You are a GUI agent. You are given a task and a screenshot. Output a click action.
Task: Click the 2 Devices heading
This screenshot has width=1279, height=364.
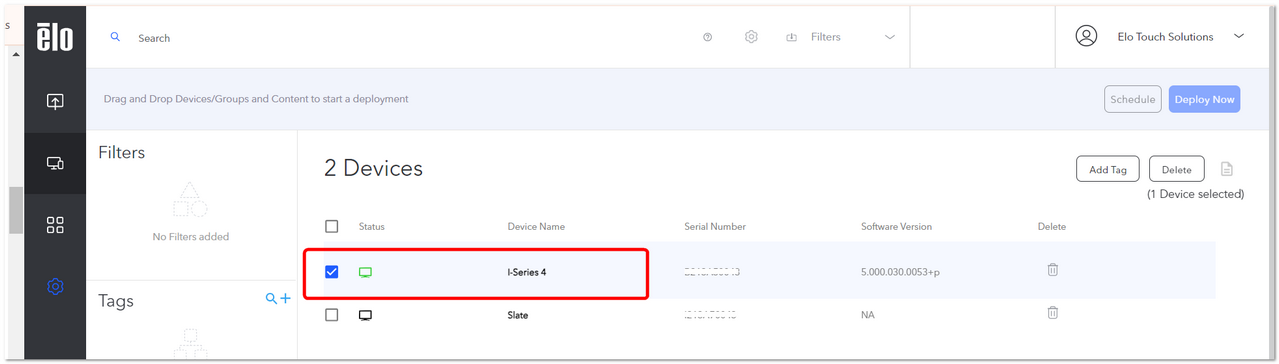point(373,169)
